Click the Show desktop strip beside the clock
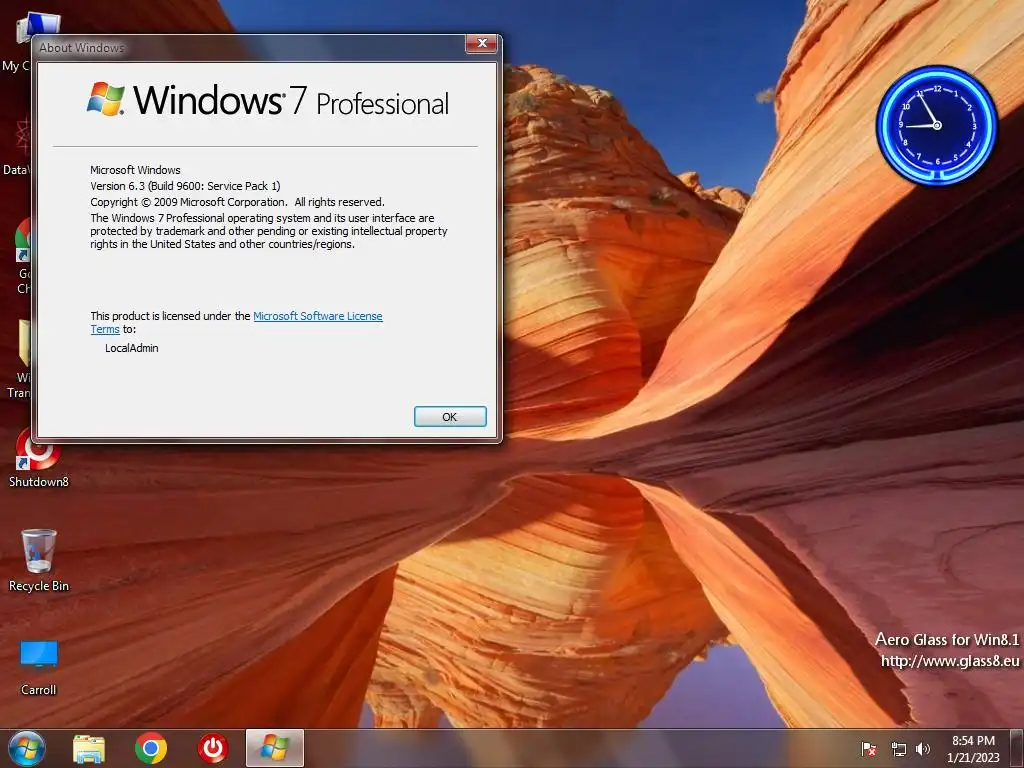 point(1016,748)
